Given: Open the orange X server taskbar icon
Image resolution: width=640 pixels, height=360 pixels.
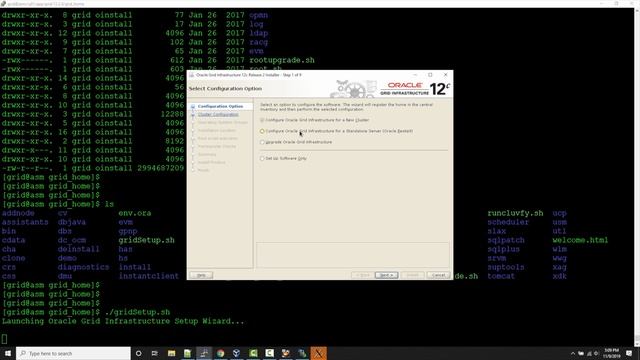Looking at the screenshot, I should [318, 353].
